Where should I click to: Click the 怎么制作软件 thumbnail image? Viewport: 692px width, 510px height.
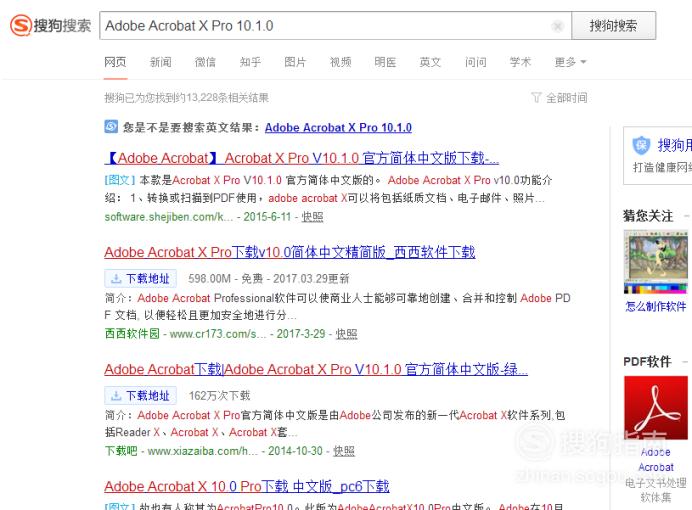pyautogui.click(x=656, y=262)
